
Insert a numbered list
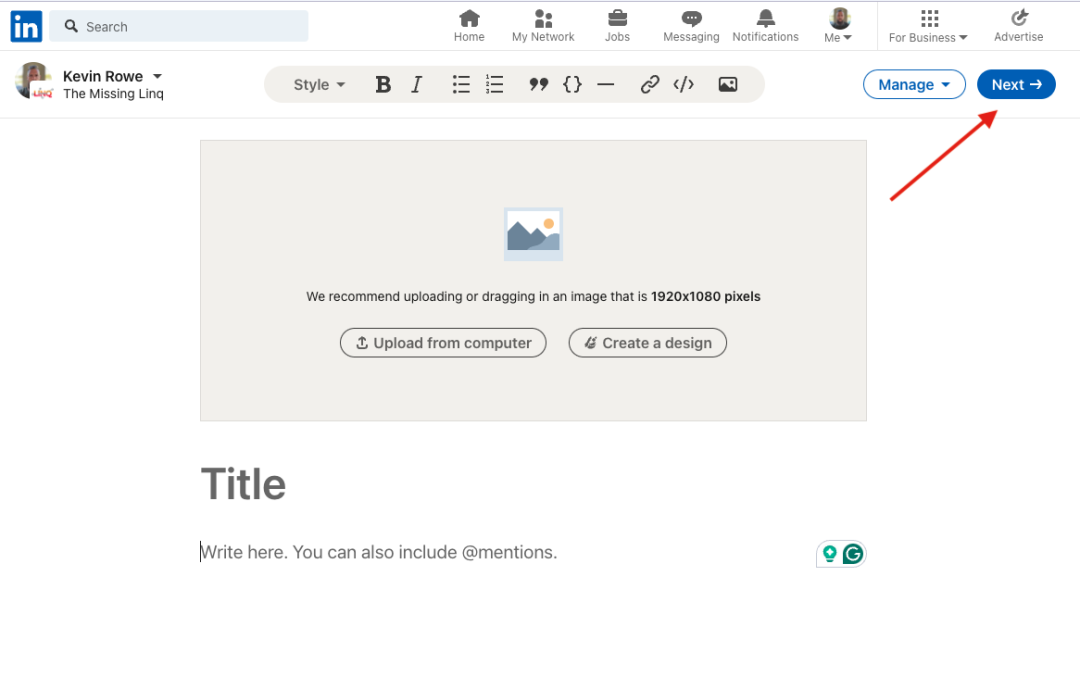(x=494, y=85)
